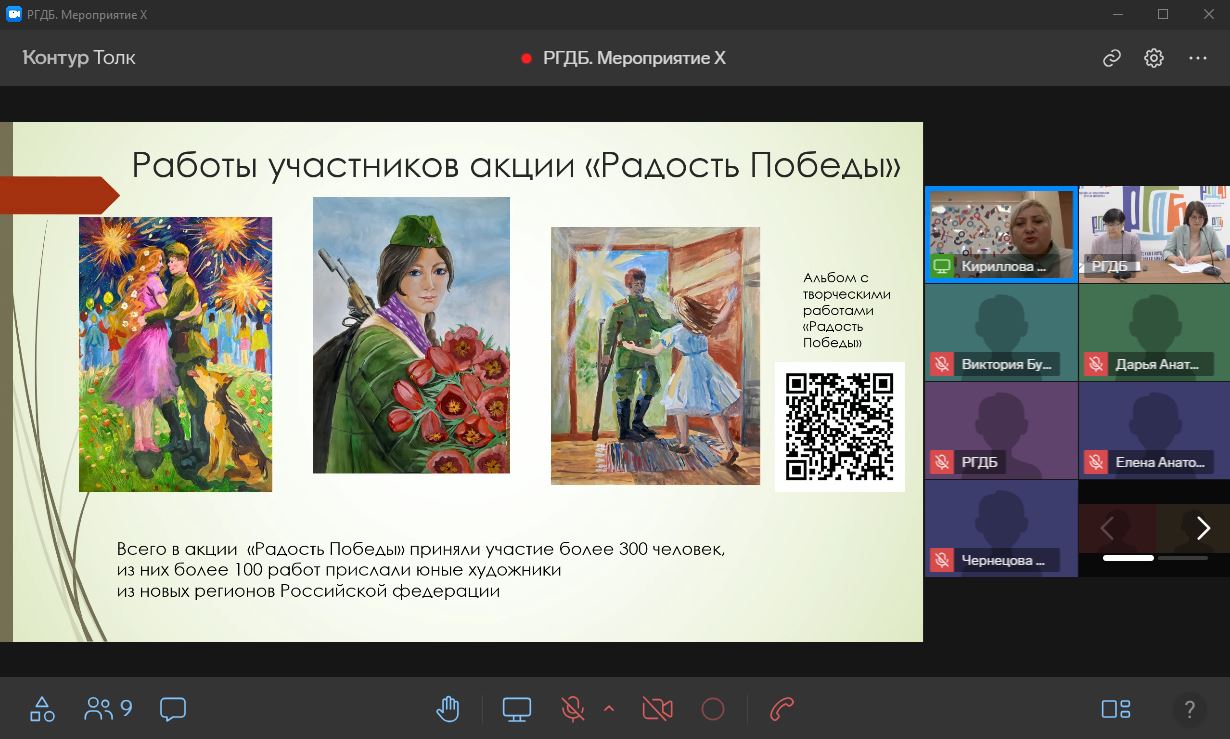Start meeting recording
Viewport: 1230px width, 739px height.
(713, 708)
